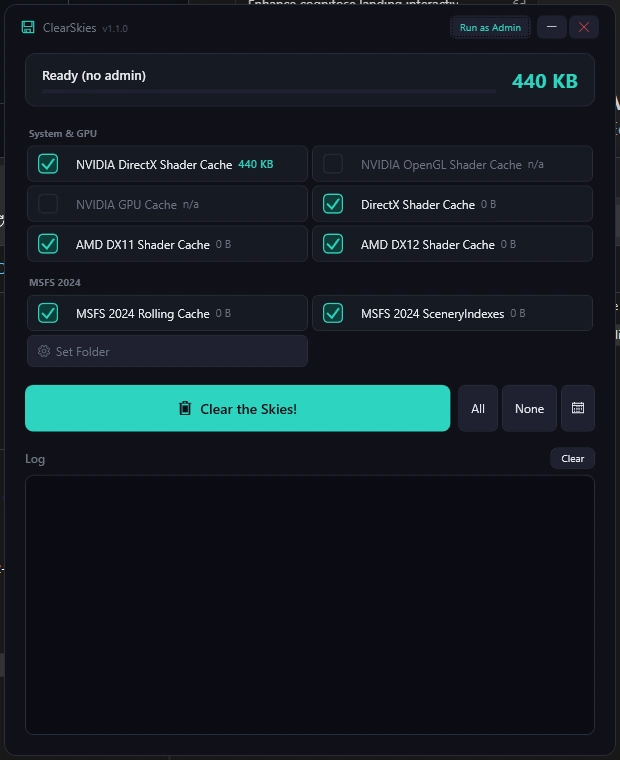Close the ClearSkies window
Image resolution: width=620 pixels, height=760 pixels.
(584, 27)
